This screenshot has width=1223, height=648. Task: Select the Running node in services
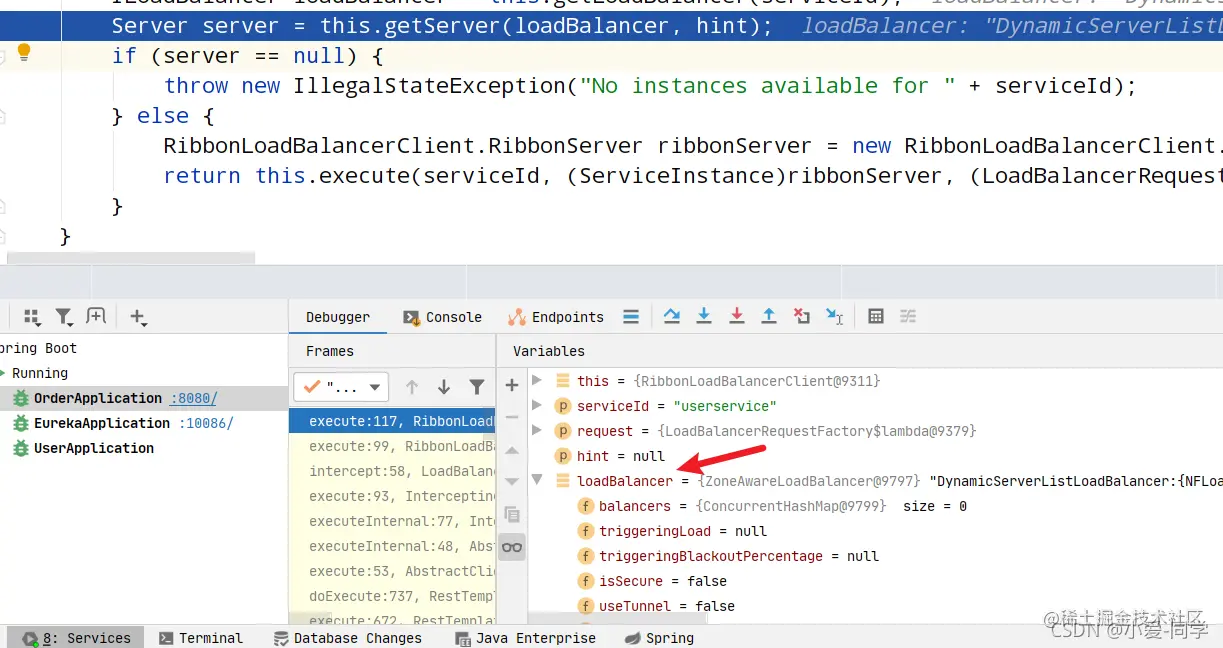tap(40, 373)
